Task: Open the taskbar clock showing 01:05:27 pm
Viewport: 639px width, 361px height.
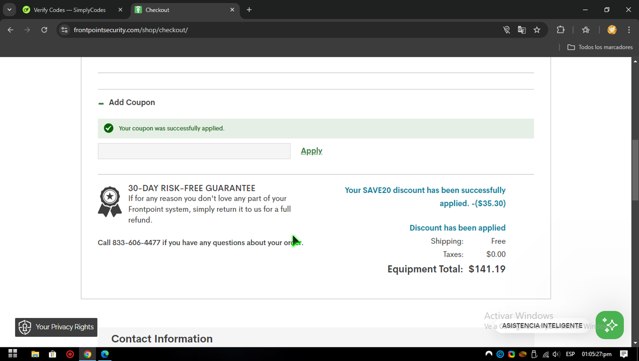Action: click(x=596, y=354)
